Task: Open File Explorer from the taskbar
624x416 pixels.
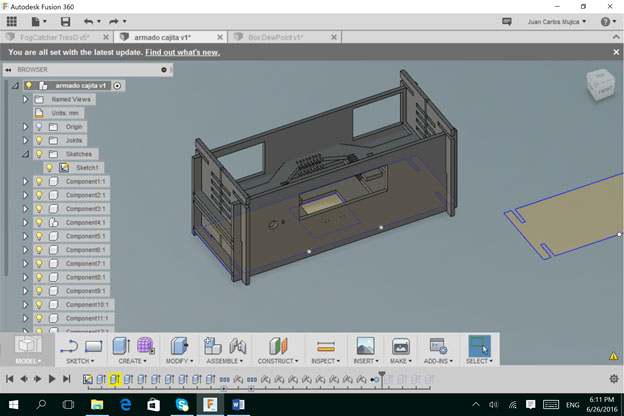Action: tap(97, 405)
